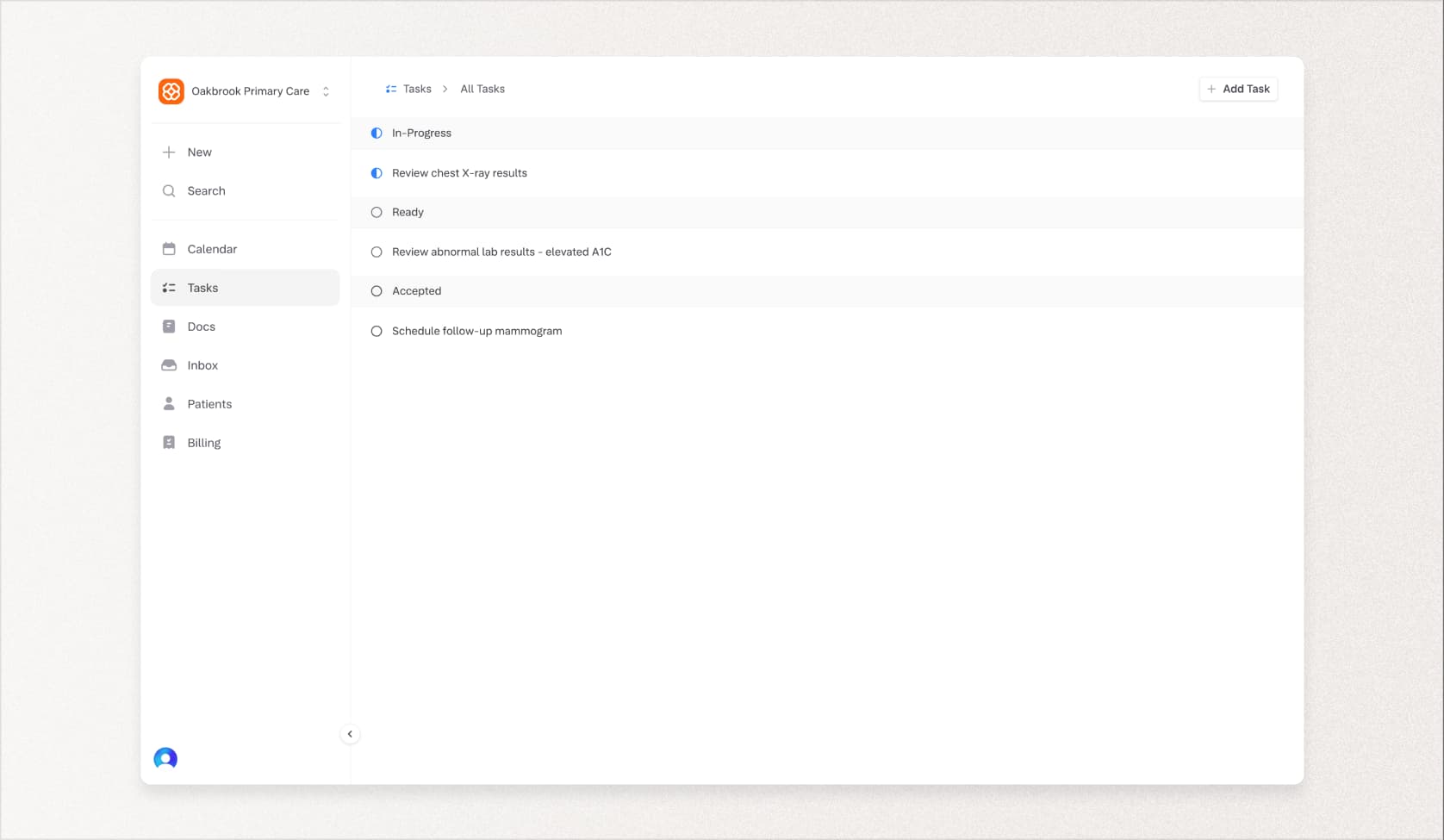The height and width of the screenshot is (840, 1444).
Task: Click the Add Task button
Action: click(x=1238, y=89)
